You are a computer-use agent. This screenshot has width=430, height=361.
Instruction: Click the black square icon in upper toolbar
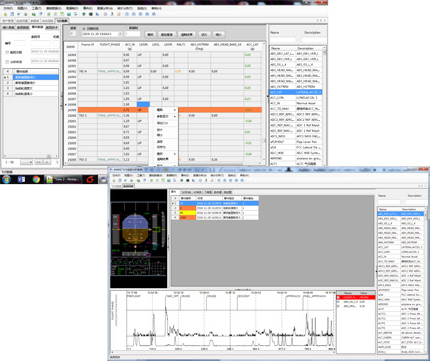point(91,14)
